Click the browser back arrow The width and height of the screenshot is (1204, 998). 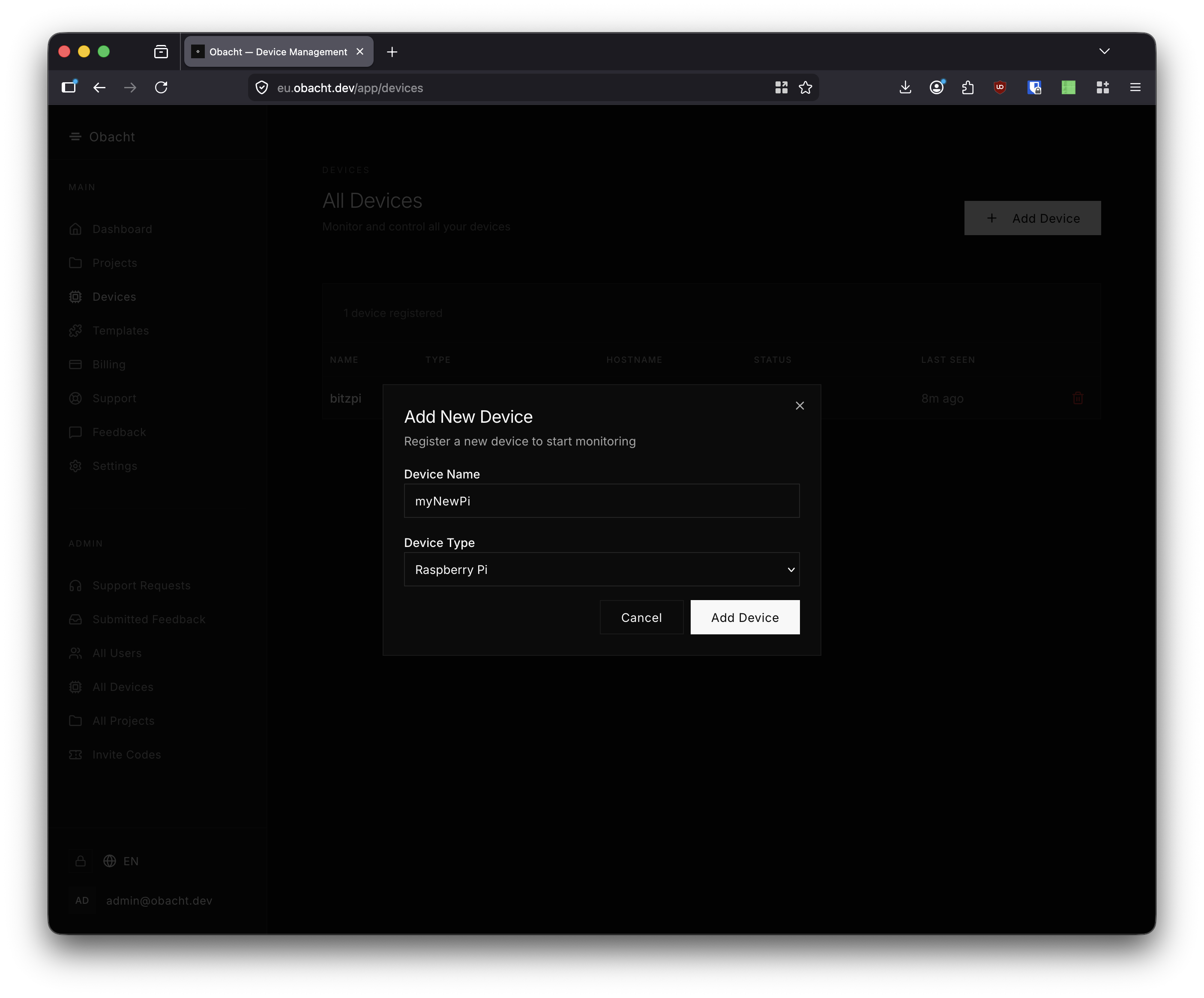coord(99,87)
